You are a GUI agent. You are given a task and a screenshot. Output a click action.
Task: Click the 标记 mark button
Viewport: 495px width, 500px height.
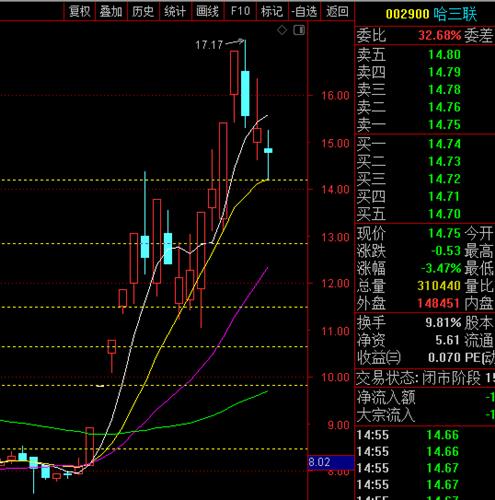(272, 12)
